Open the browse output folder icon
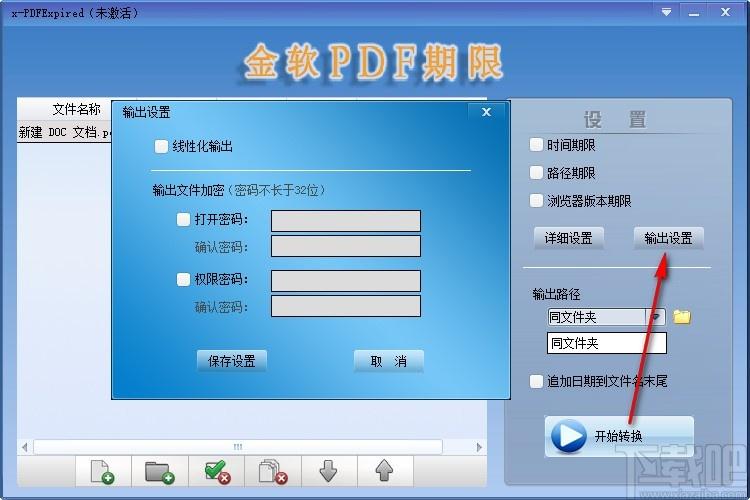 coord(682,316)
